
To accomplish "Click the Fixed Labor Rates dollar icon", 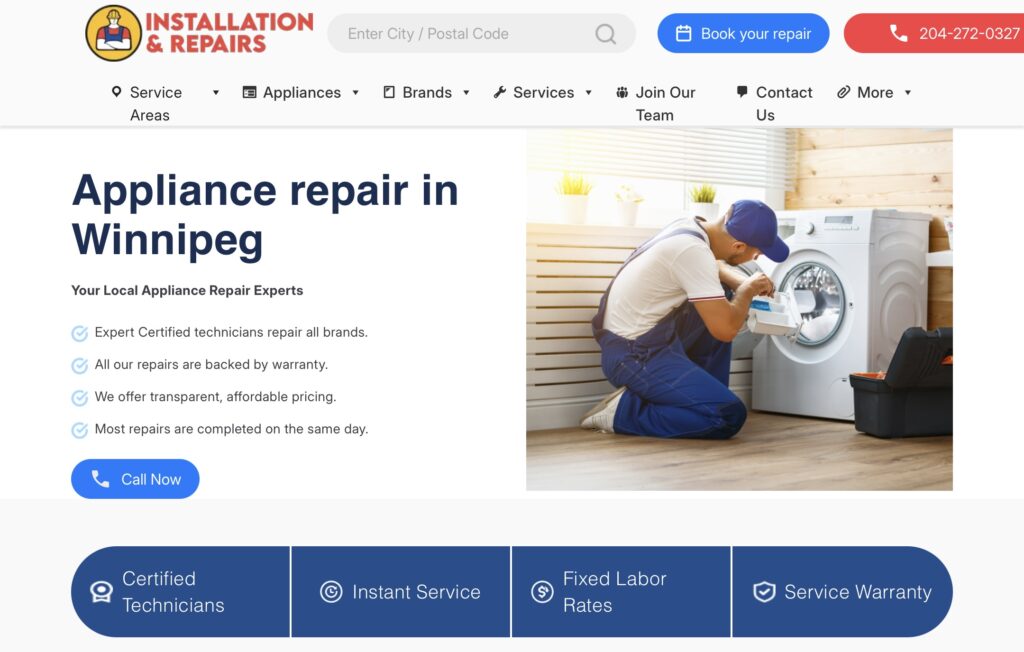I will [x=542, y=592].
